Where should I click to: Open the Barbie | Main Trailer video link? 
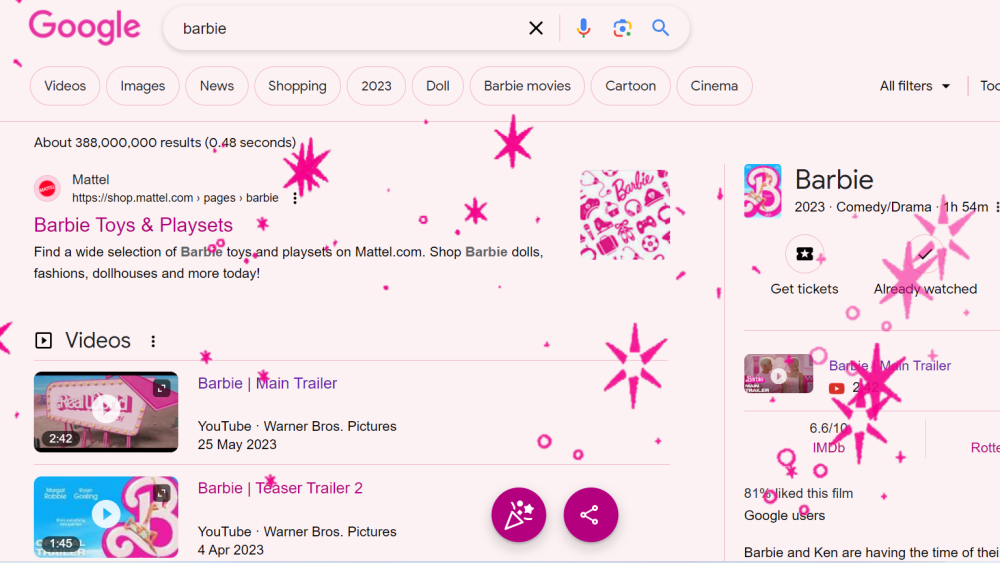coord(267,383)
